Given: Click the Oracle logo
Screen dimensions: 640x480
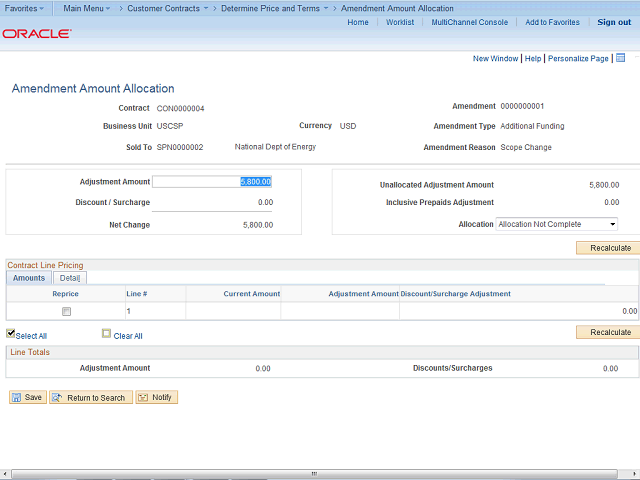Looking at the screenshot, I should pos(37,33).
